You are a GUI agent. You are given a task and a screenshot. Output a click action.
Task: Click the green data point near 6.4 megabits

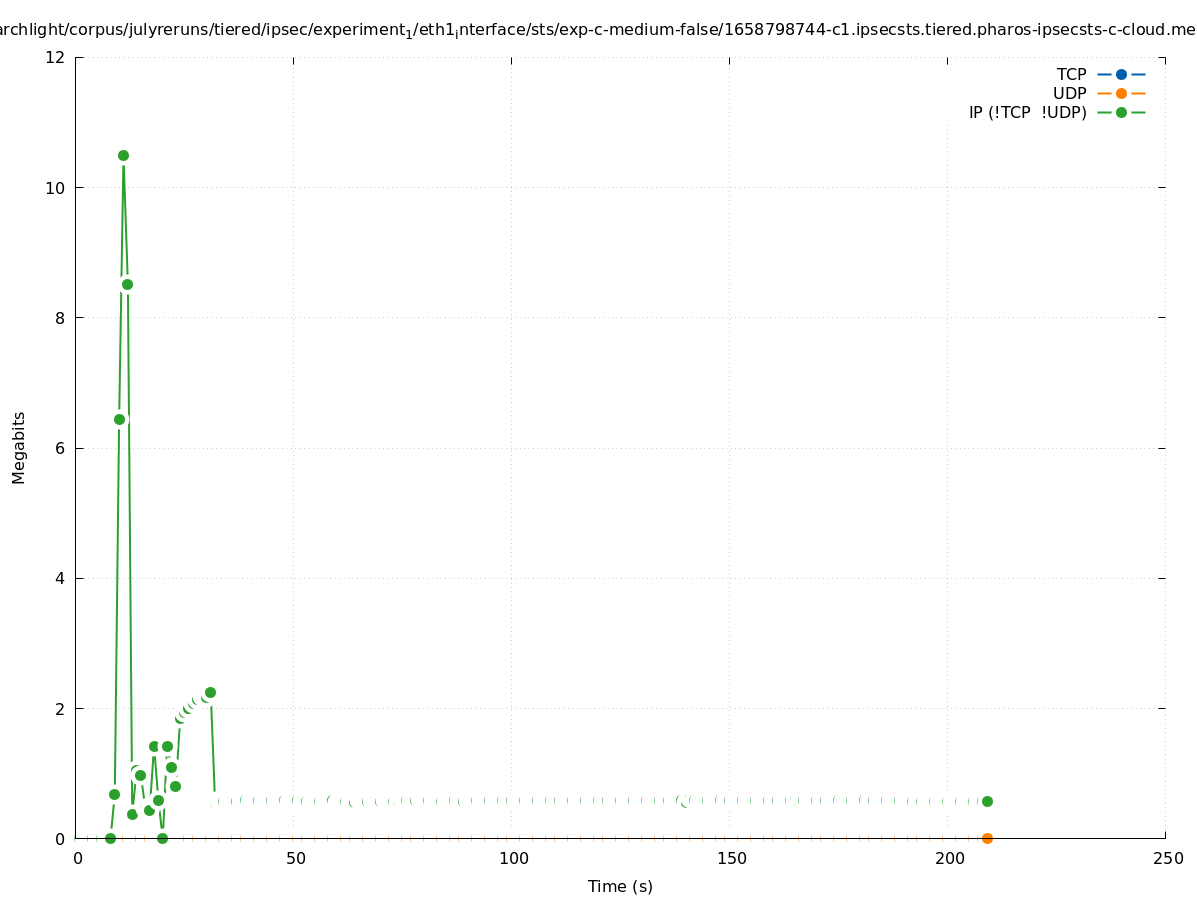(119, 419)
